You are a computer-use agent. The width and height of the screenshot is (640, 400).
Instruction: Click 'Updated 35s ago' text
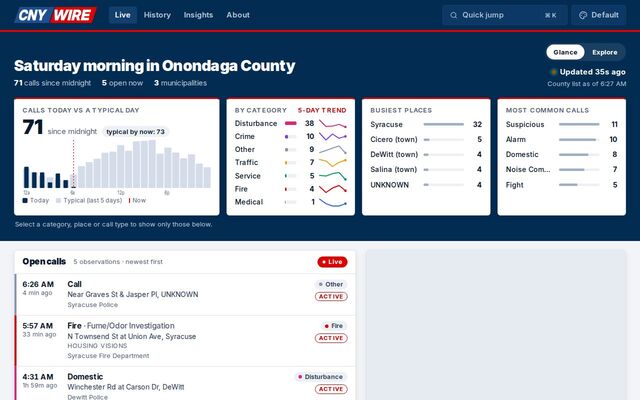[x=592, y=72]
